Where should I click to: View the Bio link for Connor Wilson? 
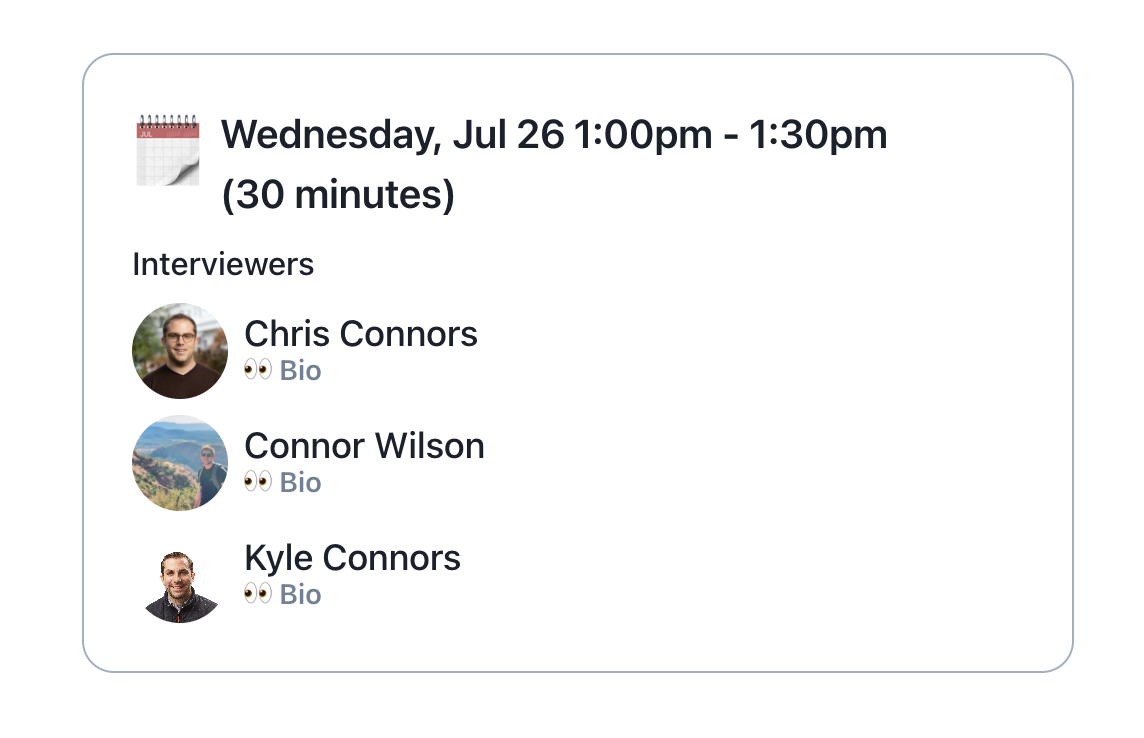click(300, 483)
